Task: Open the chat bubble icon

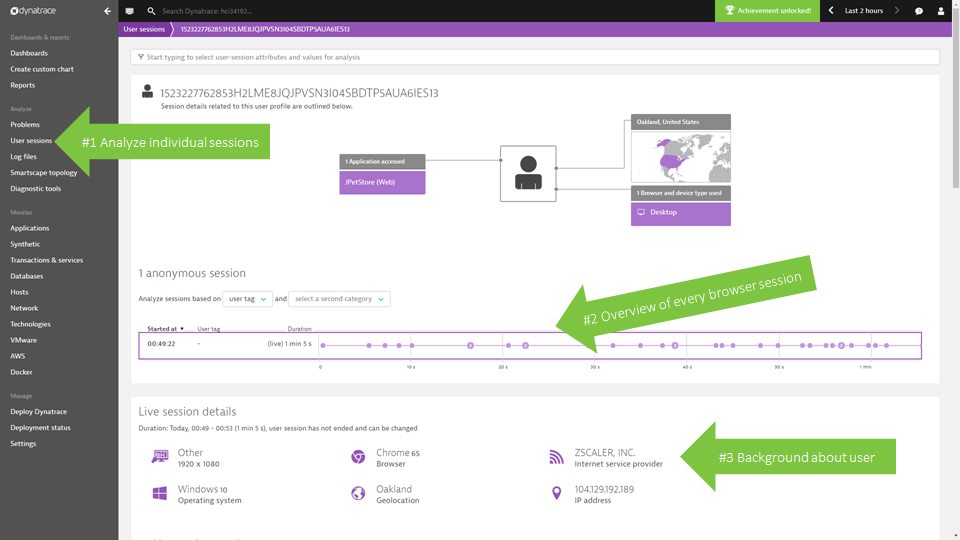Action: 919,11
